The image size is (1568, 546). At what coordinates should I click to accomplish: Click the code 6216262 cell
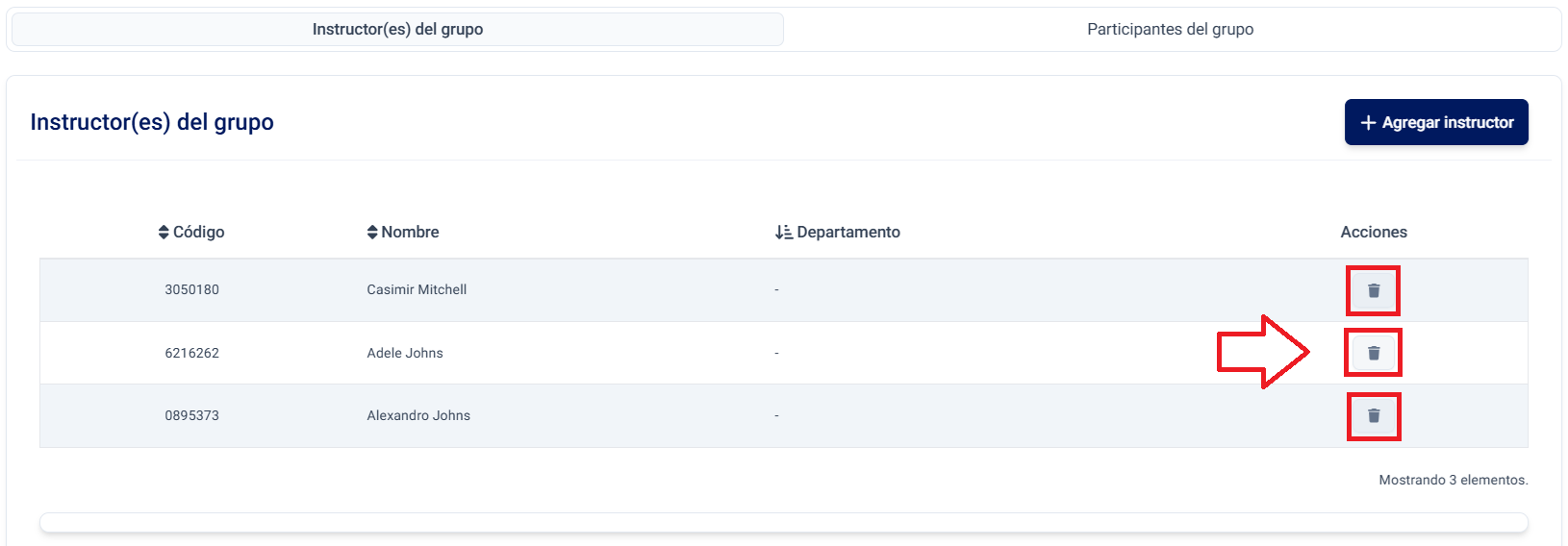coord(191,354)
